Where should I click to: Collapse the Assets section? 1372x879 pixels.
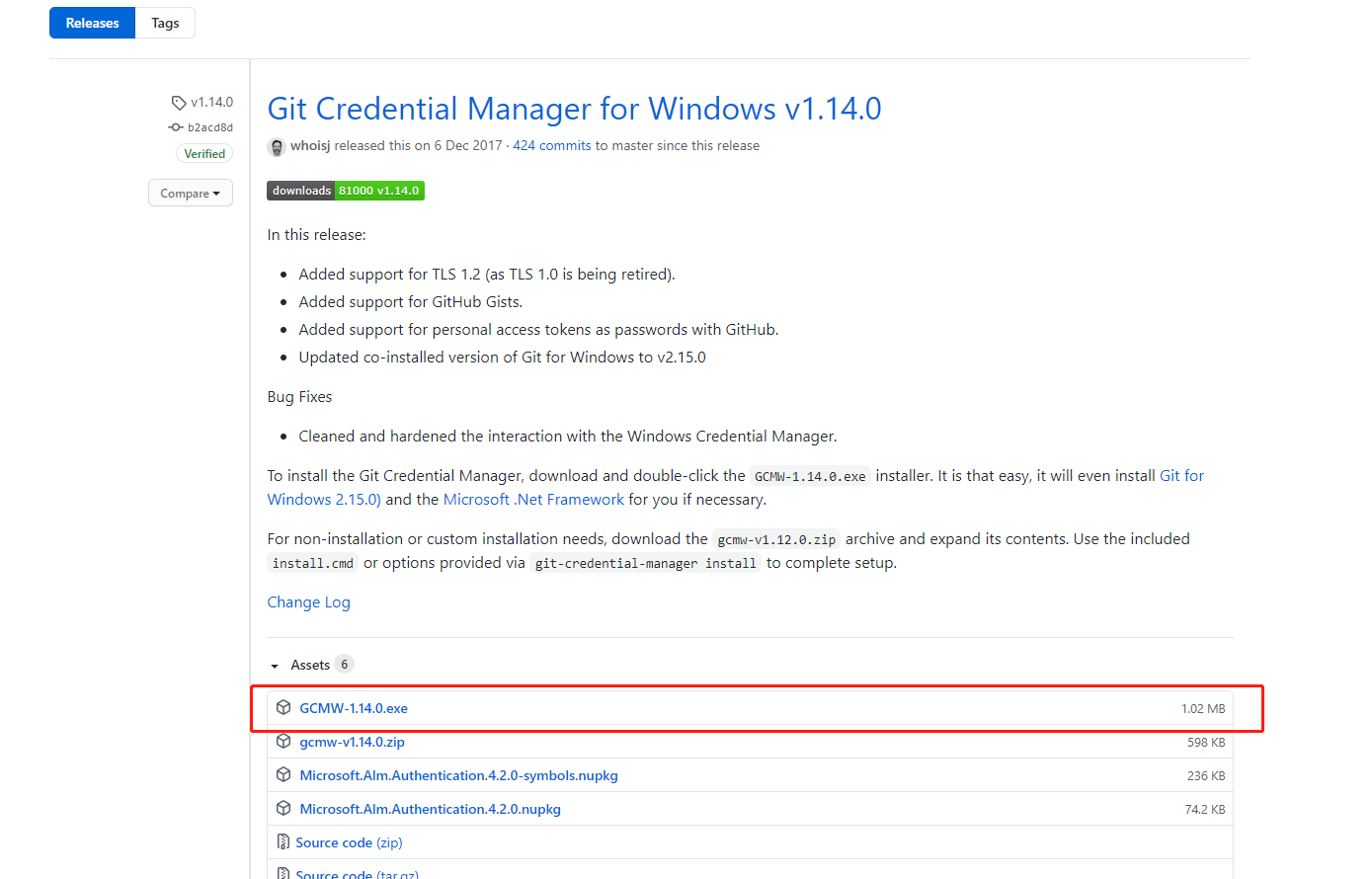coord(275,665)
